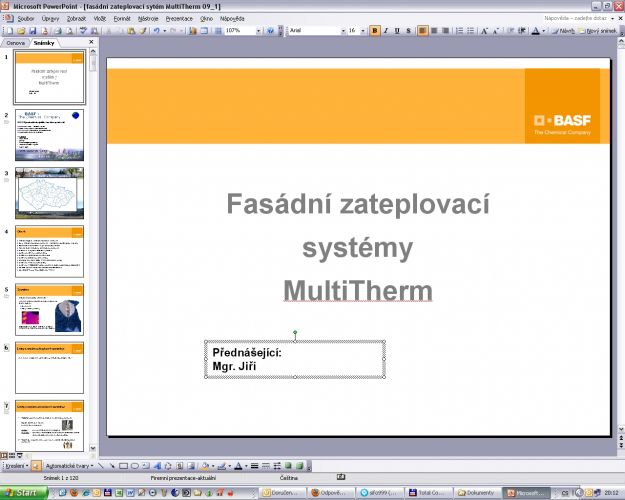Switch to the Osnova tab
Screen dimensions: 625x500
pyautogui.click(x=16, y=43)
